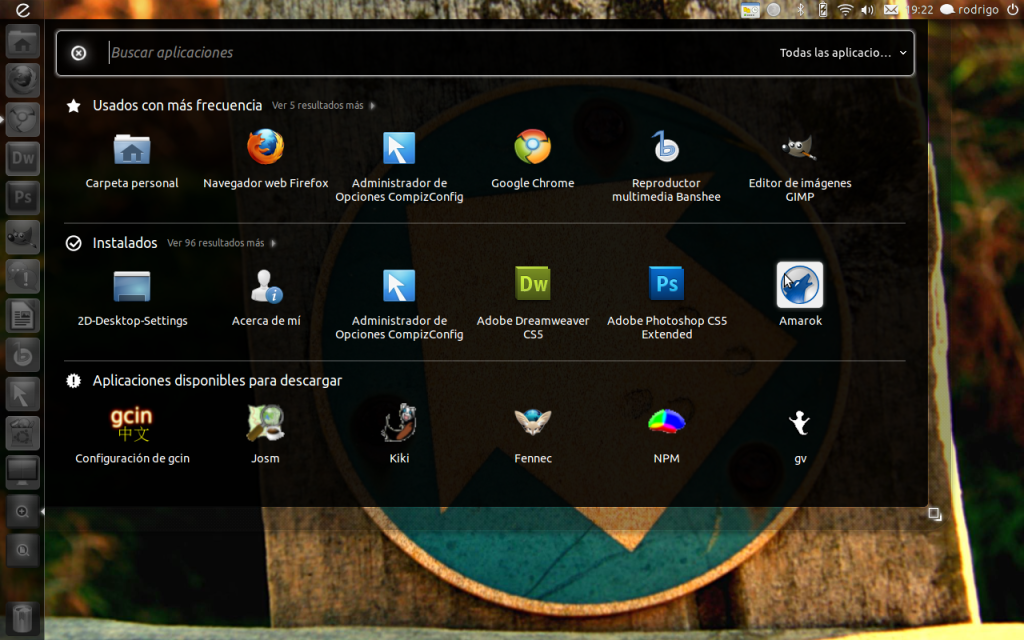Open the rodrigo user menu

(x=969, y=10)
